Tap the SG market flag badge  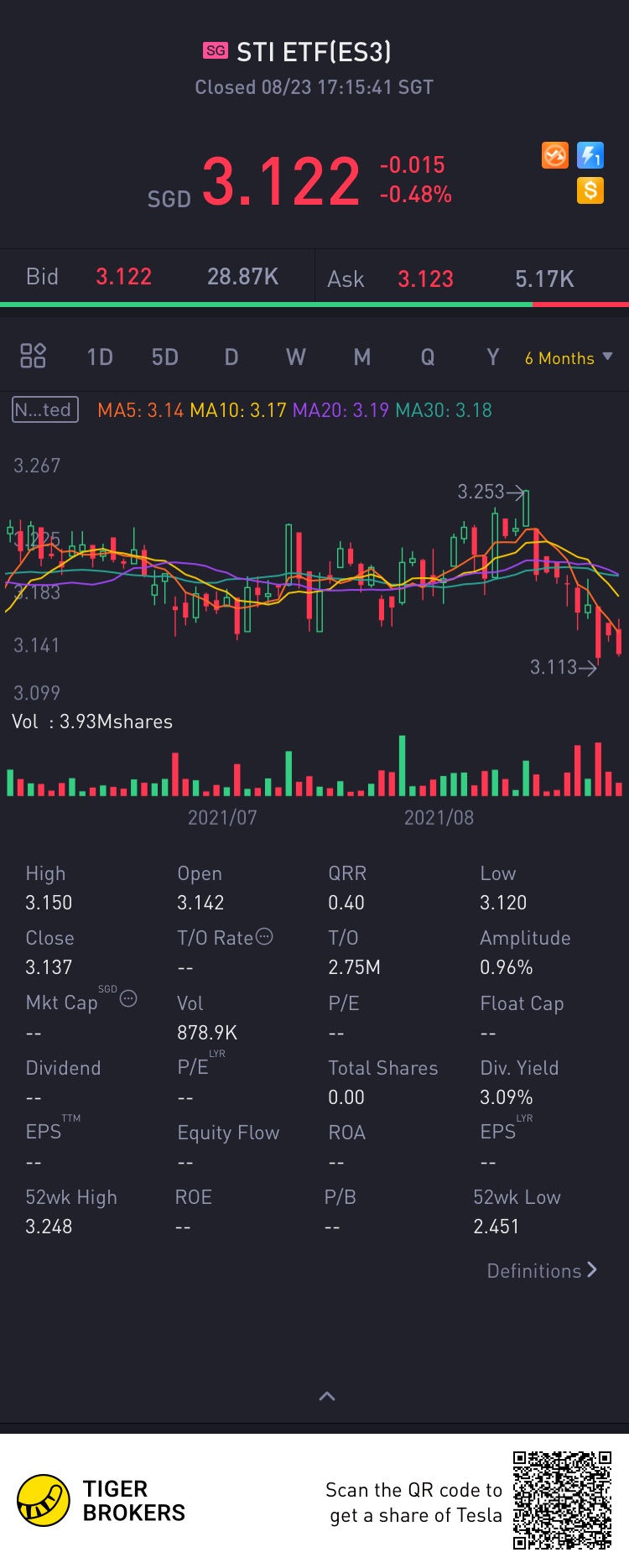216,50
